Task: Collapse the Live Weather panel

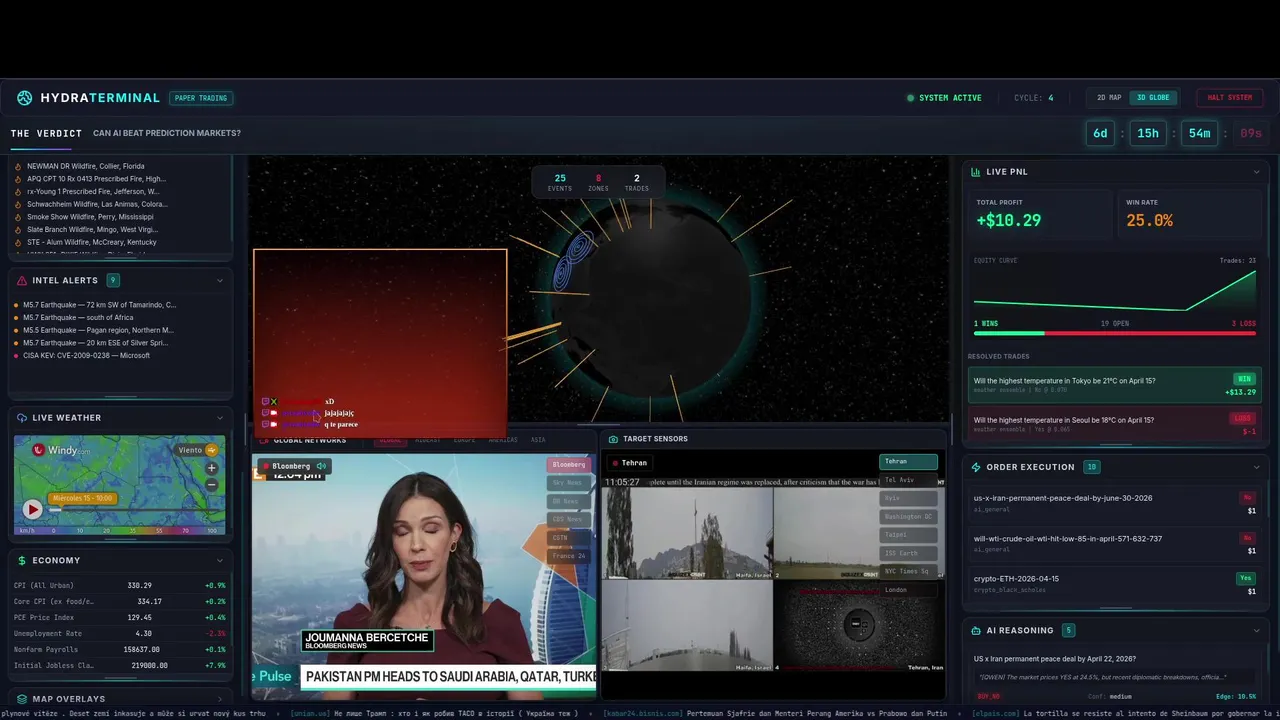Action: (x=220, y=418)
